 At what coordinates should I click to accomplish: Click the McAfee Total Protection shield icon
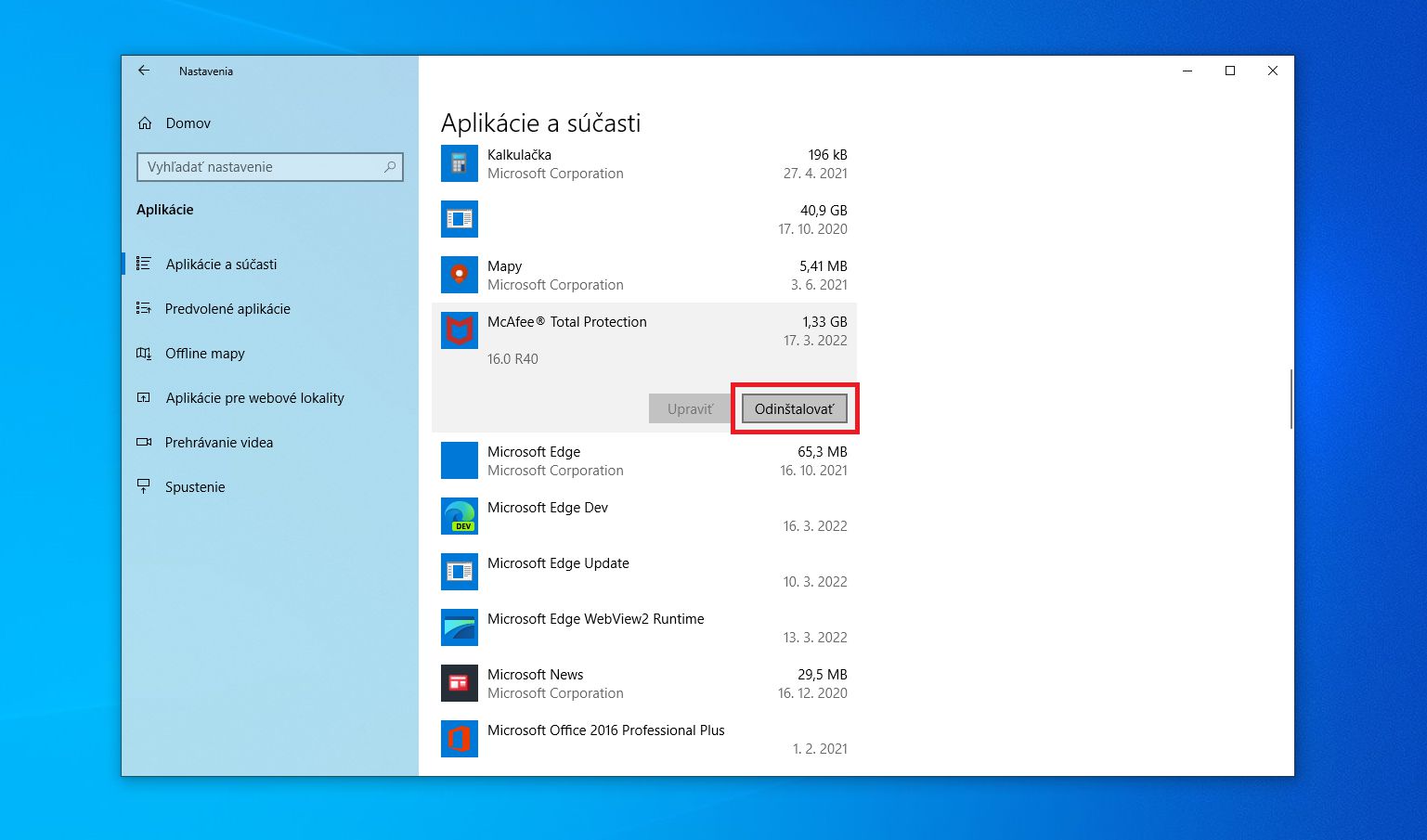(x=460, y=330)
